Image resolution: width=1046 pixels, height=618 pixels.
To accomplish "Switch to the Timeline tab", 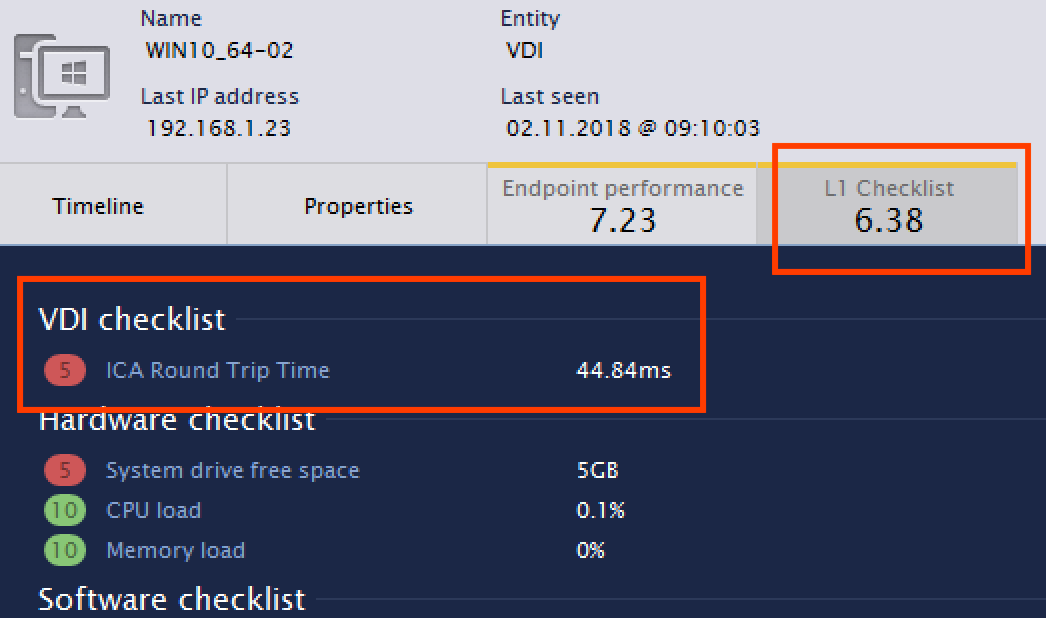I will pyautogui.click(x=98, y=206).
